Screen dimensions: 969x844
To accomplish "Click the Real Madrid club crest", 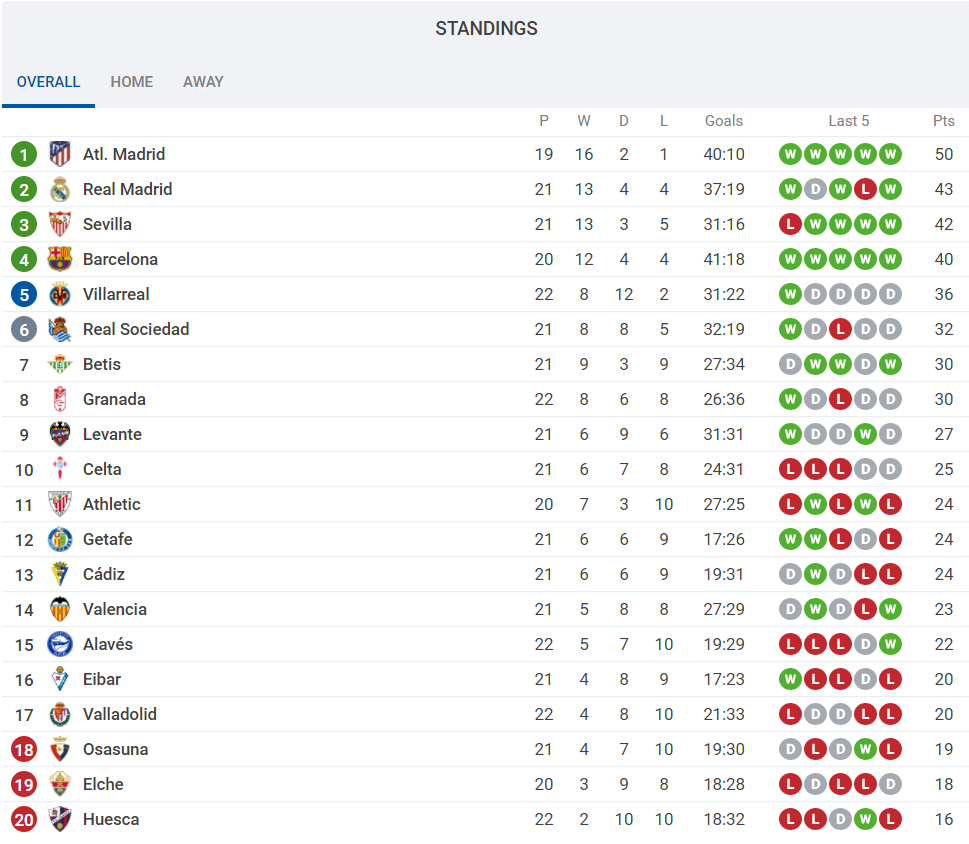I will (60, 189).
